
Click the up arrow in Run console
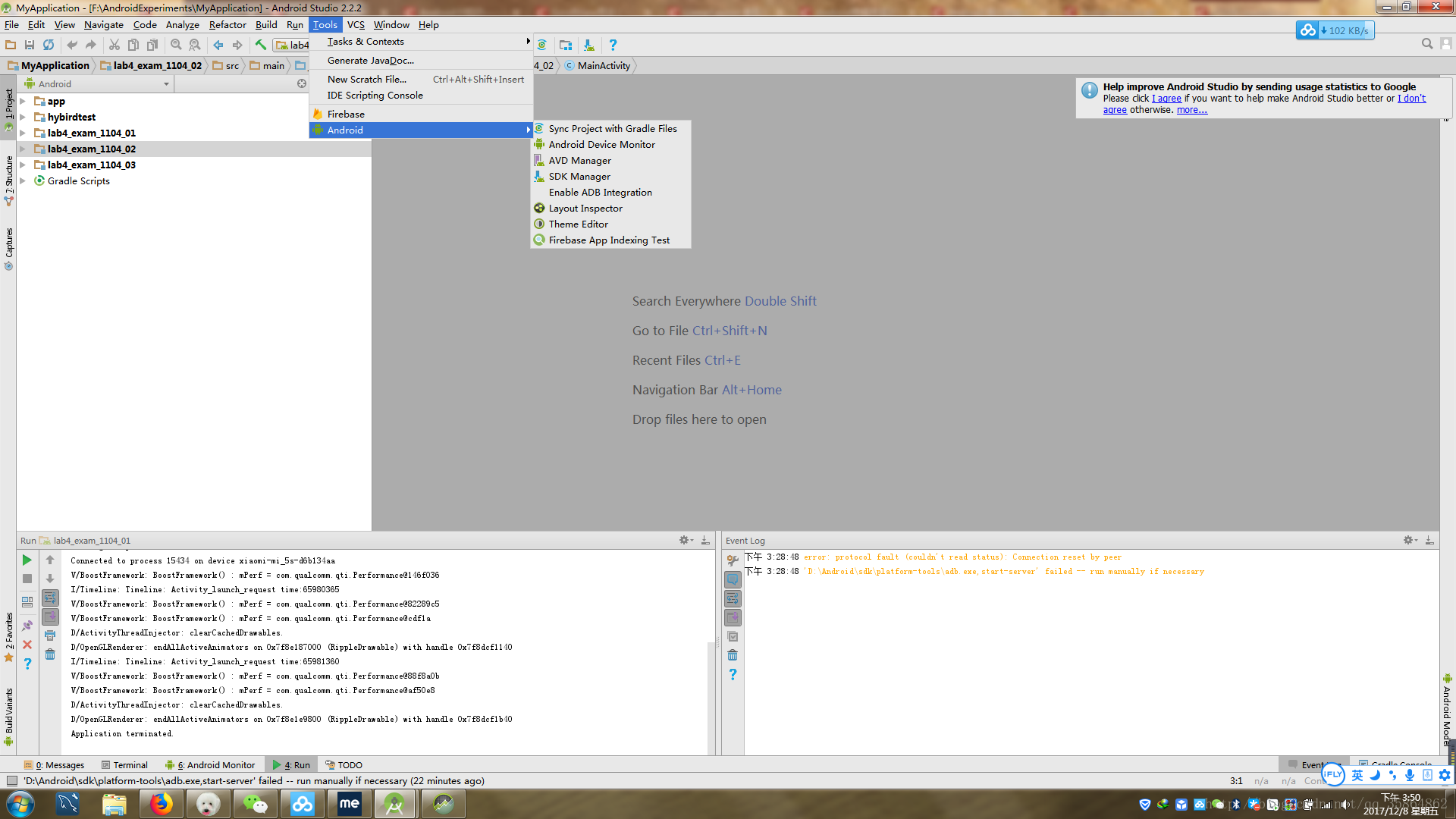point(50,560)
